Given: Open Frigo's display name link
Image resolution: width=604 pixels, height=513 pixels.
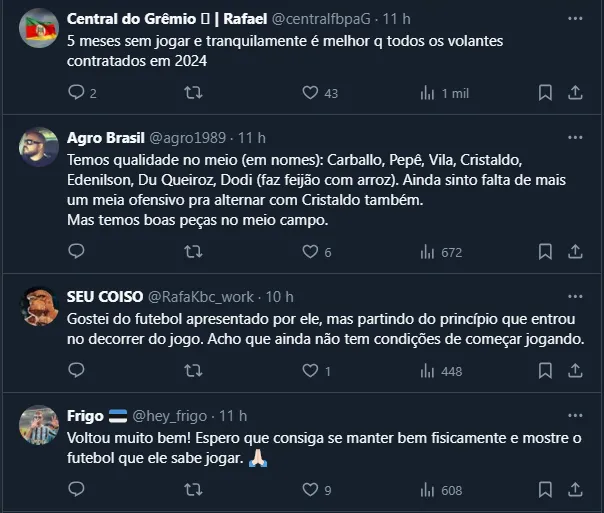Looking at the screenshot, I should tap(86, 415).
